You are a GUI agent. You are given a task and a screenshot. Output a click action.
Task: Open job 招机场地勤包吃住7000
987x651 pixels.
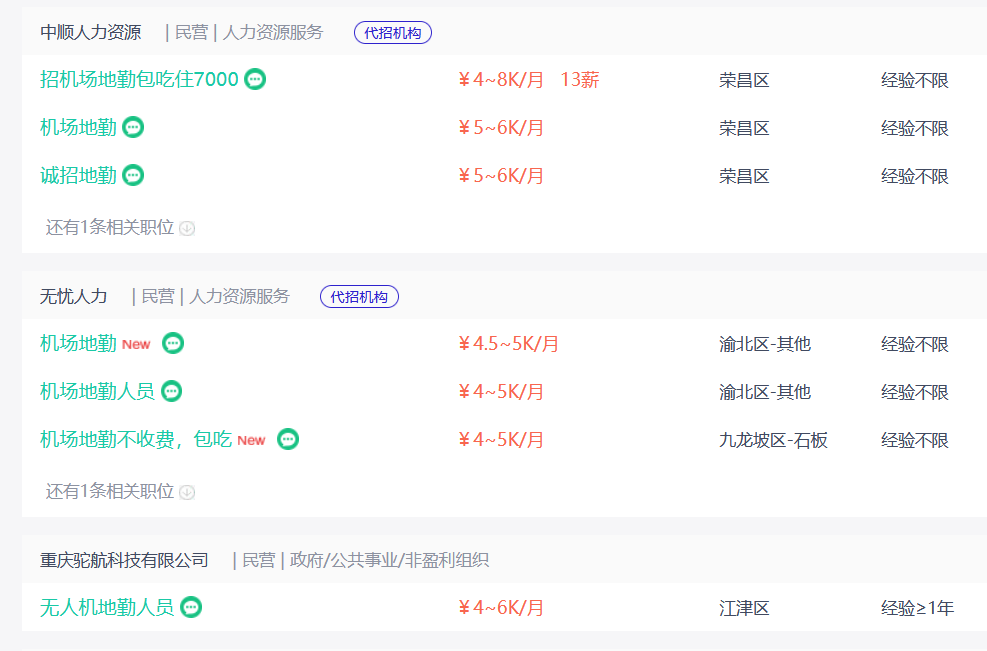point(139,79)
